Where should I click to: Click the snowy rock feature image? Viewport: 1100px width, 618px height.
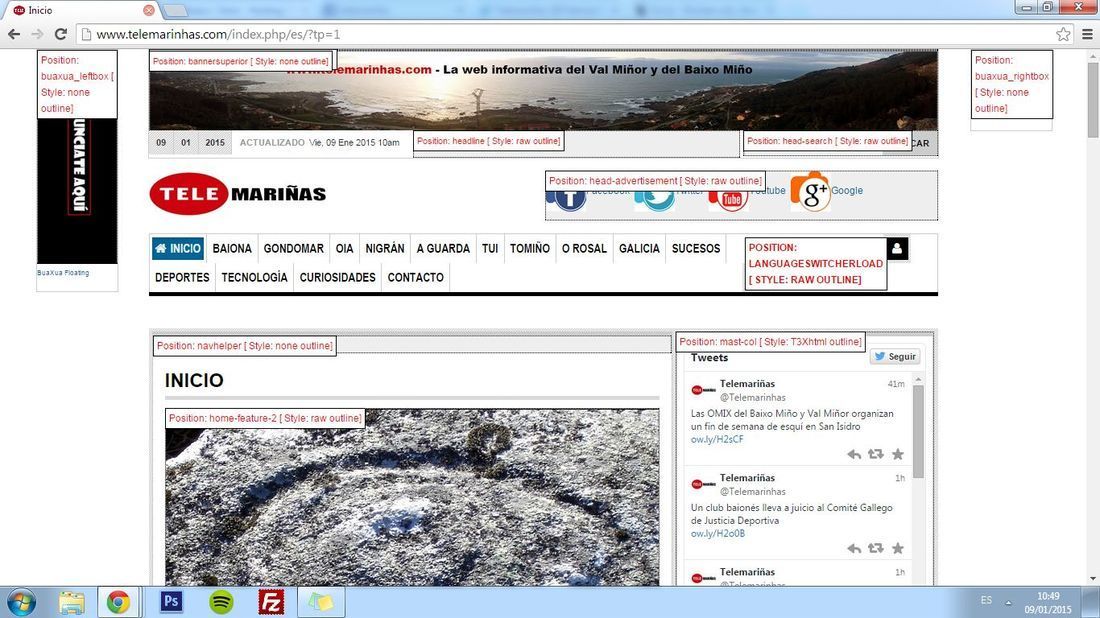[412, 497]
